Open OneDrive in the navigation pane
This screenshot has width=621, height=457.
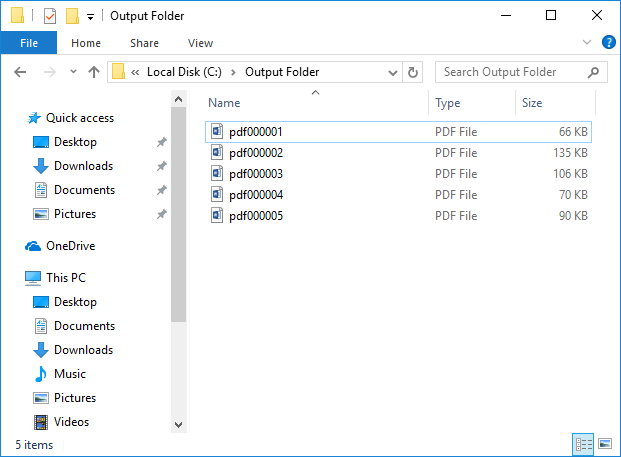[x=70, y=246]
